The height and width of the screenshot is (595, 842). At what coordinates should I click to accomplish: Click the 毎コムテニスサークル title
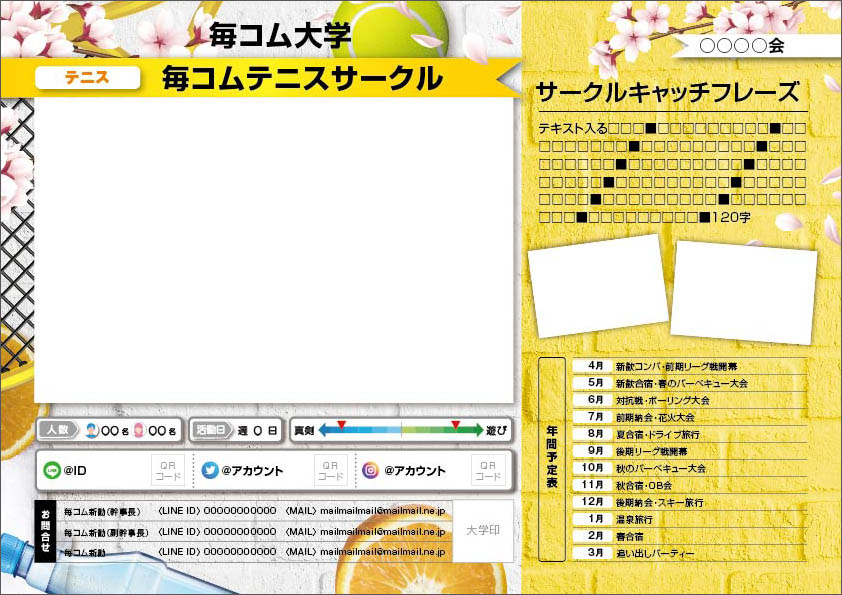(302, 78)
